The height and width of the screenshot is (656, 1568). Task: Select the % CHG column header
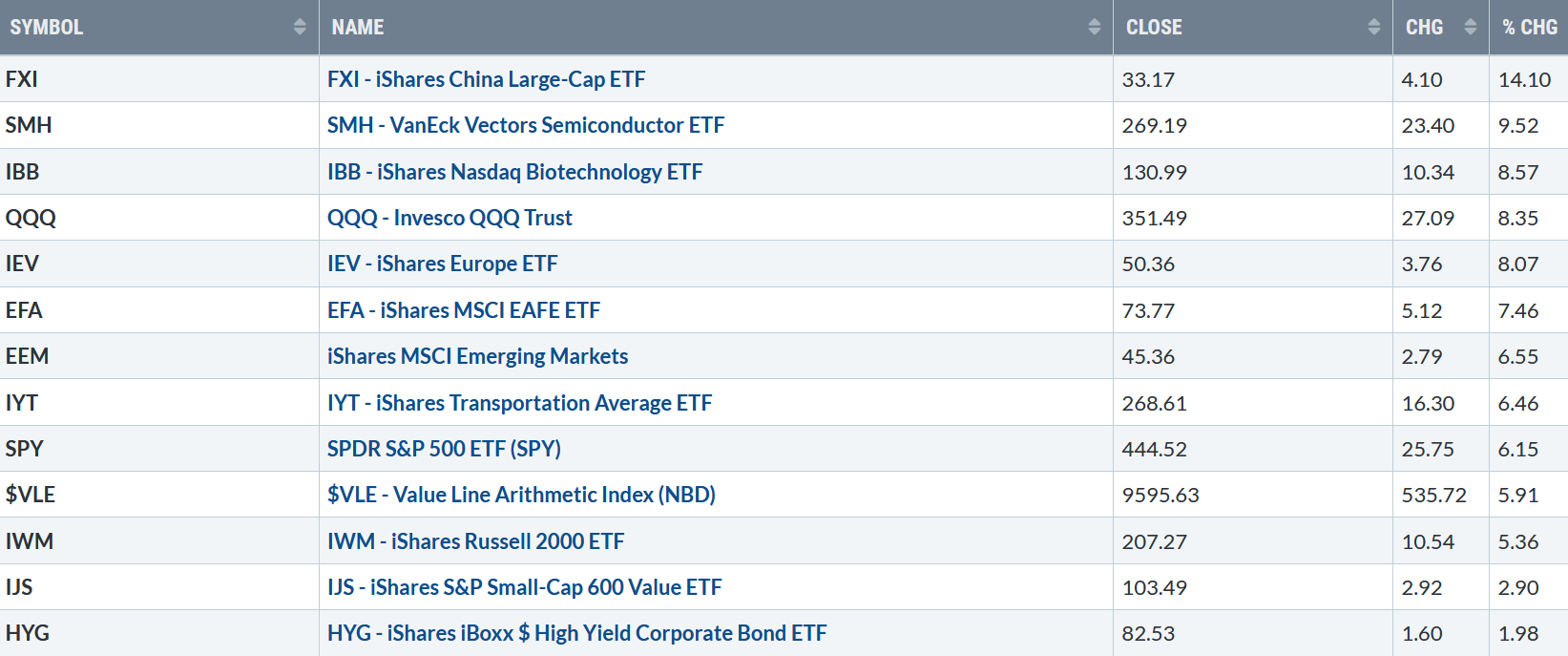pos(1529,27)
